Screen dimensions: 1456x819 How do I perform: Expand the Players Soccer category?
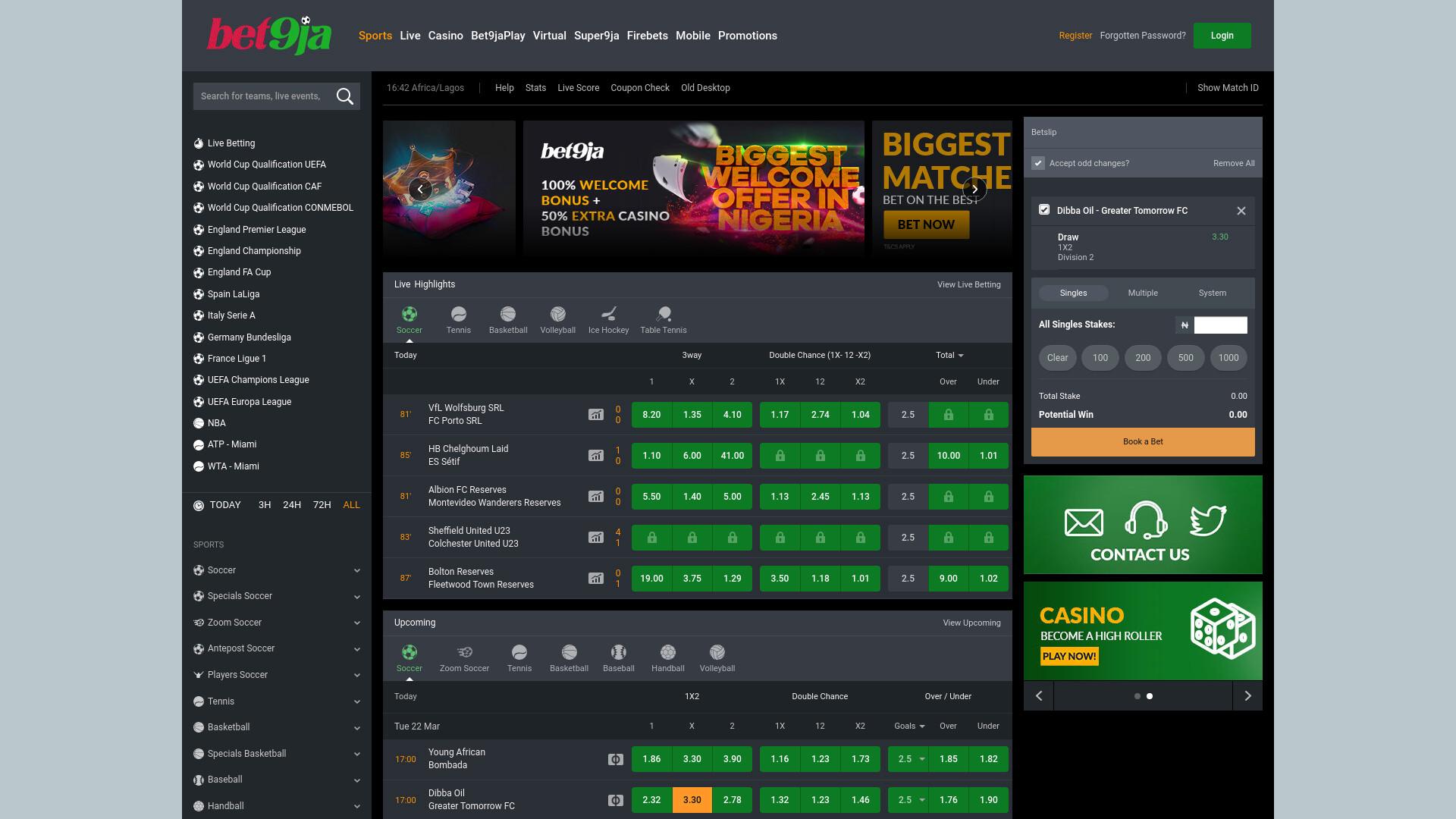coord(277,675)
